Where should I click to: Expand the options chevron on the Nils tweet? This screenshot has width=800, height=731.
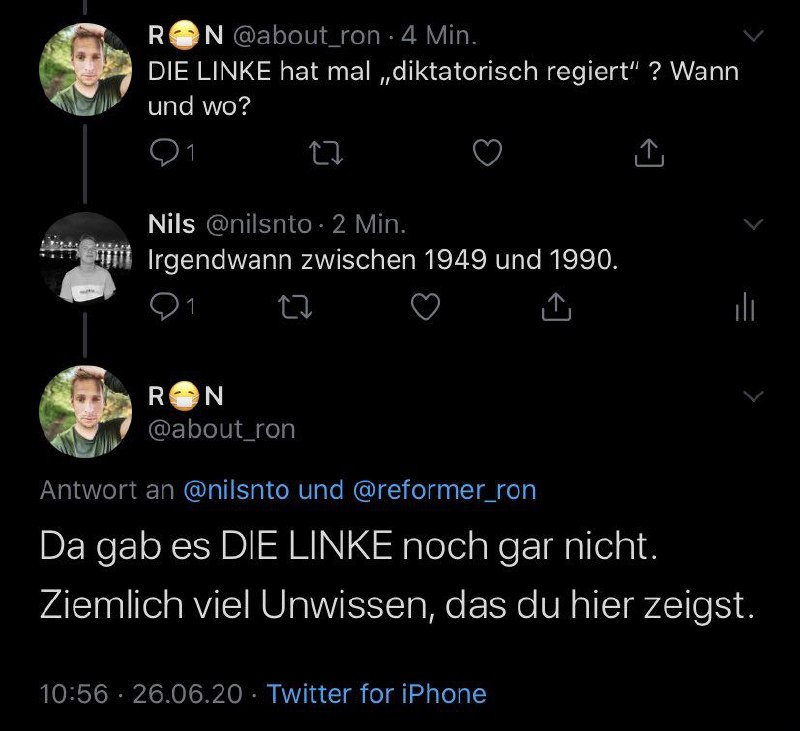pos(754,223)
